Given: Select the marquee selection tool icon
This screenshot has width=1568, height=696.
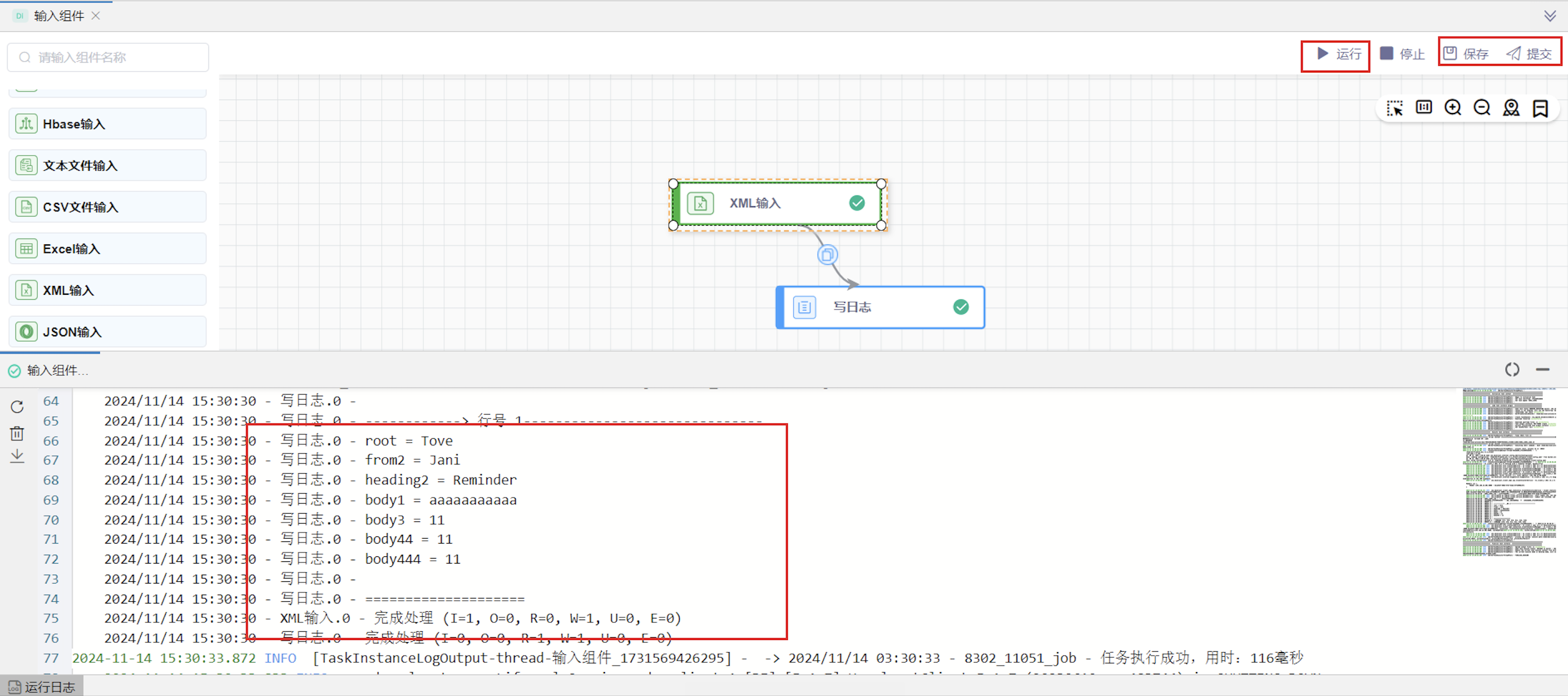Looking at the screenshot, I should pyautogui.click(x=1395, y=109).
